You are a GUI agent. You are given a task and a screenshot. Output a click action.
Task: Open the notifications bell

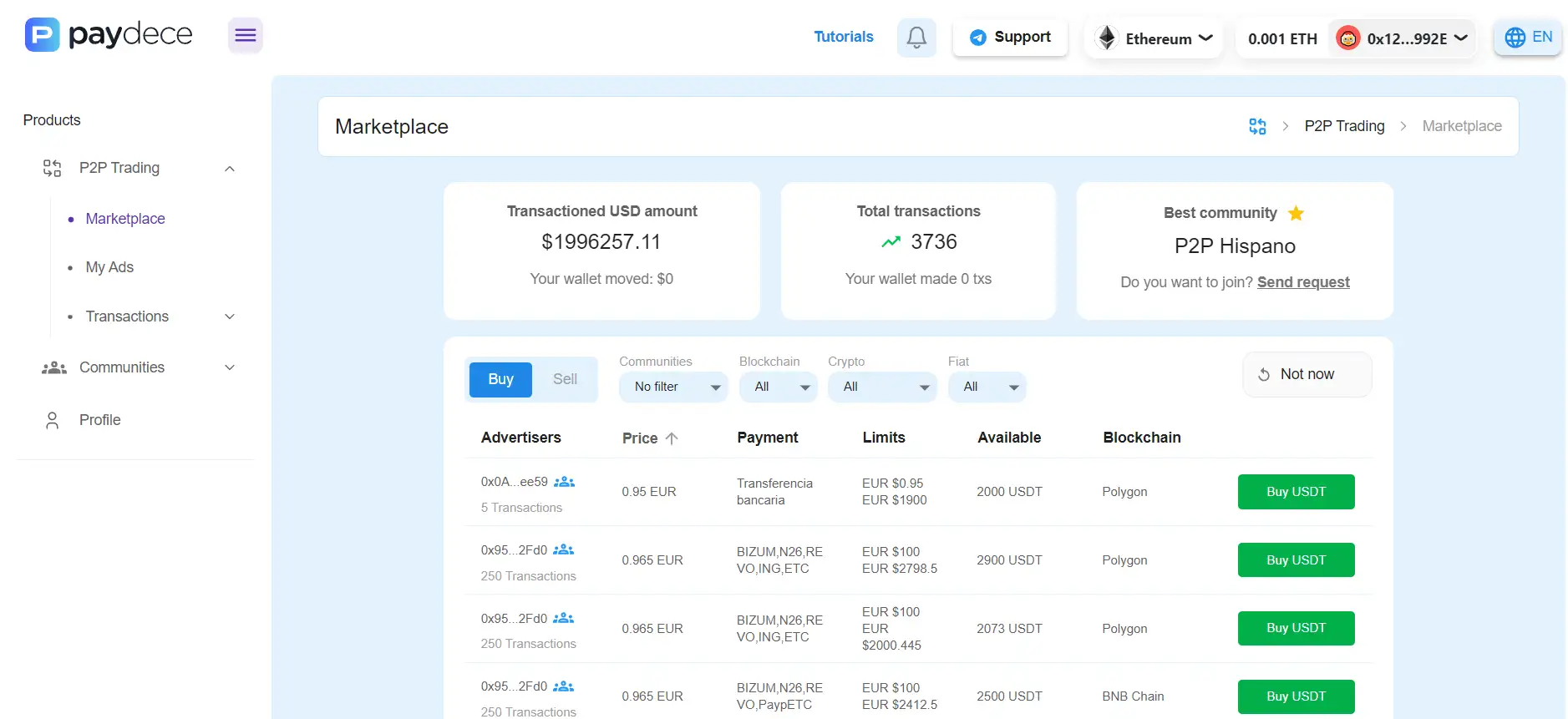pos(916,38)
